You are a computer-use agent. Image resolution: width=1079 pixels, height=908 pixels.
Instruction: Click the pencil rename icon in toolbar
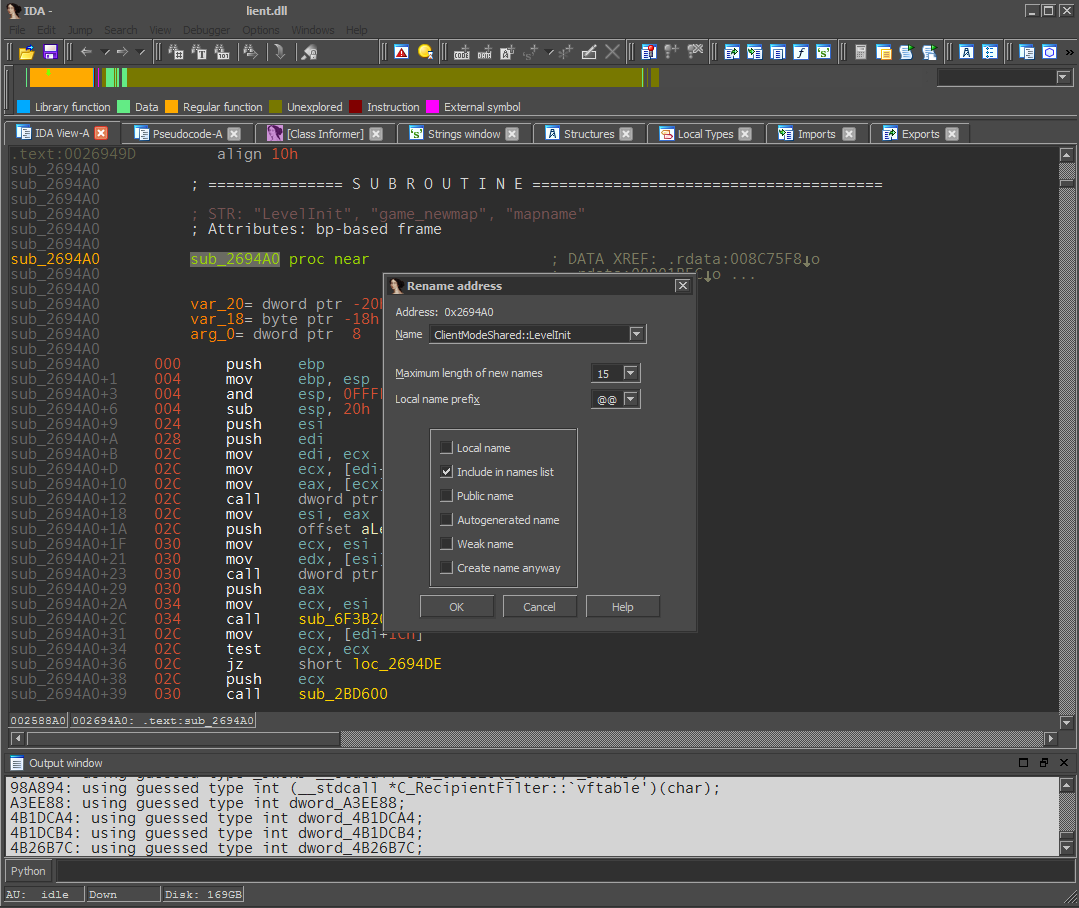589,52
